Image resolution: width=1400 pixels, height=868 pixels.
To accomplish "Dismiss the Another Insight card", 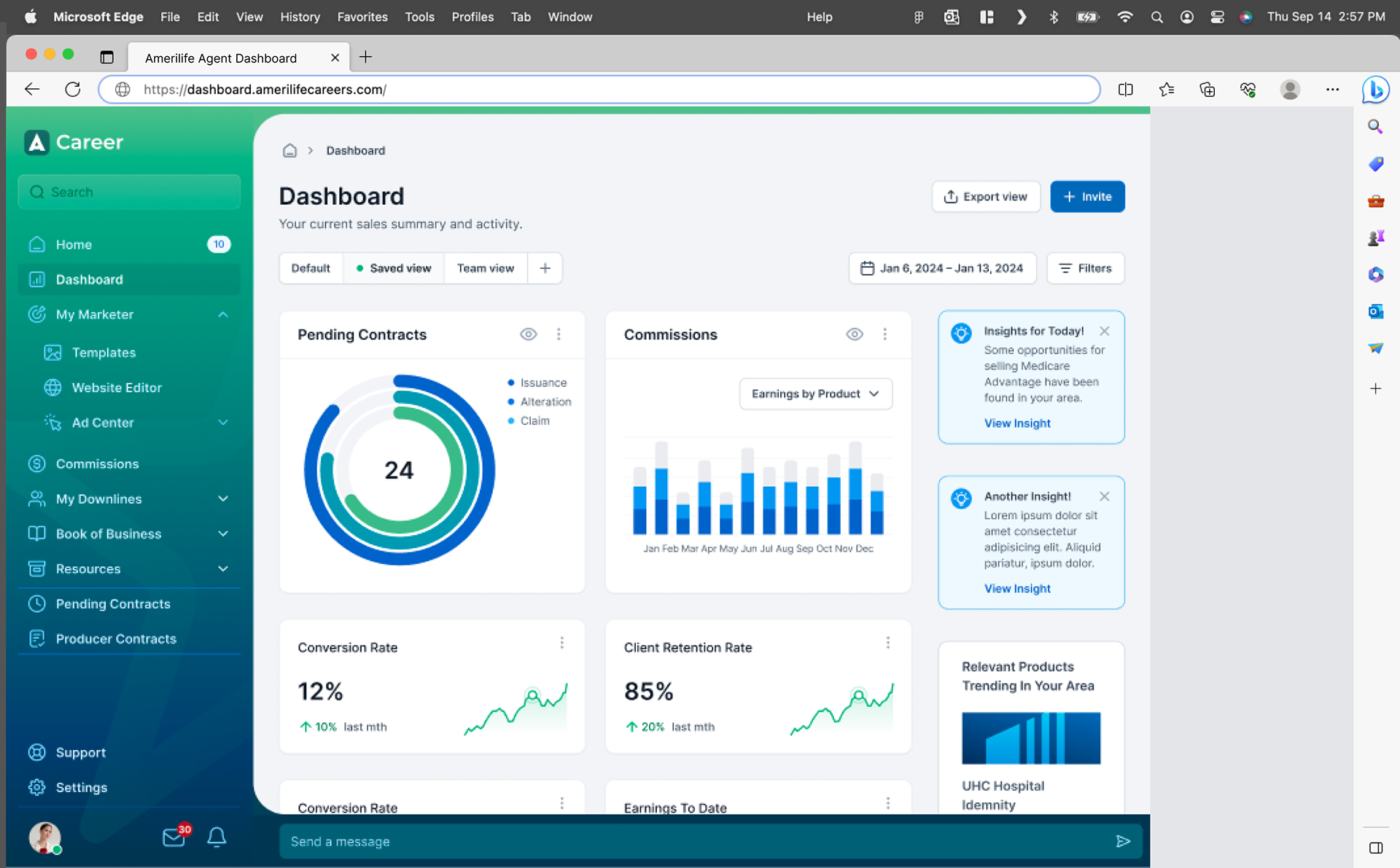I will tap(1104, 496).
